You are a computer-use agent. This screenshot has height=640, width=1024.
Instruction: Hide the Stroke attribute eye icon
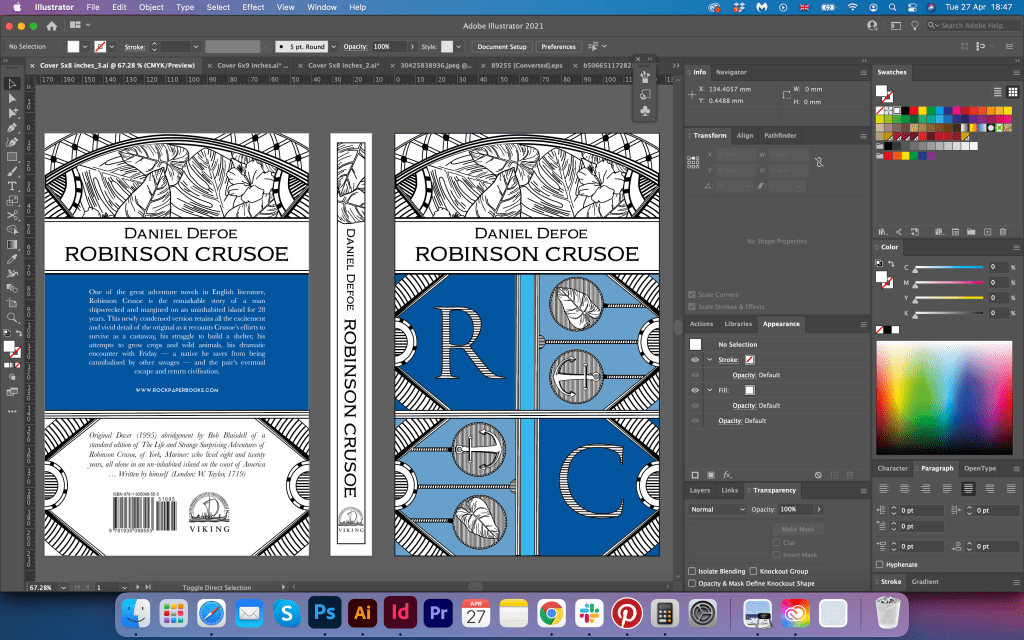coord(695,359)
